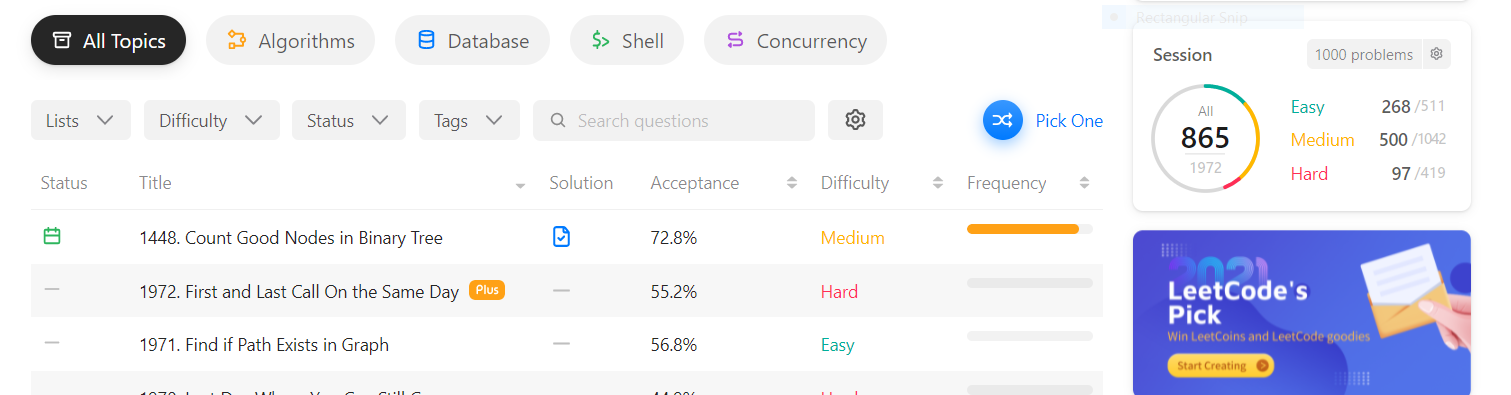Open the Status filter dropdown
This screenshot has height=395, width=1511.
[349, 120]
